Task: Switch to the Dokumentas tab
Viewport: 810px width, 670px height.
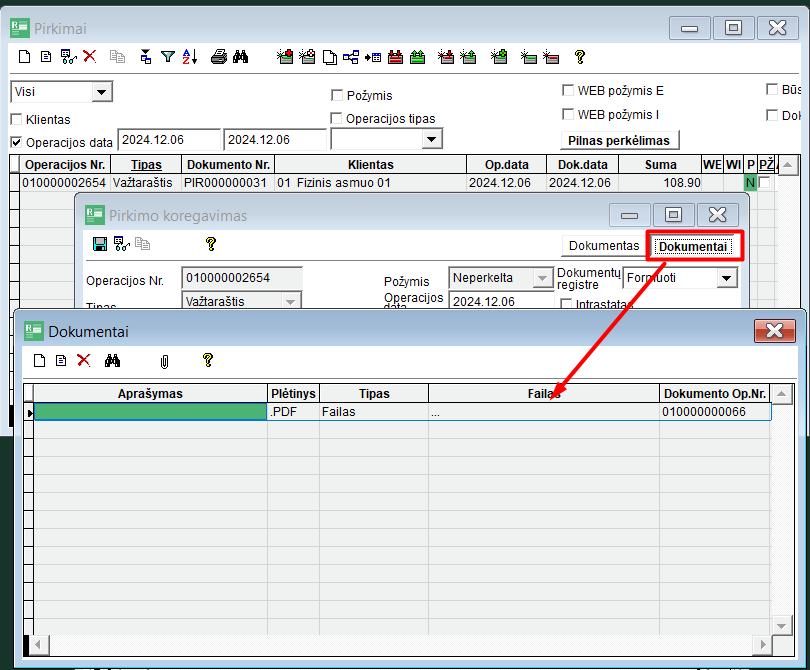Action: [x=604, y=244]
